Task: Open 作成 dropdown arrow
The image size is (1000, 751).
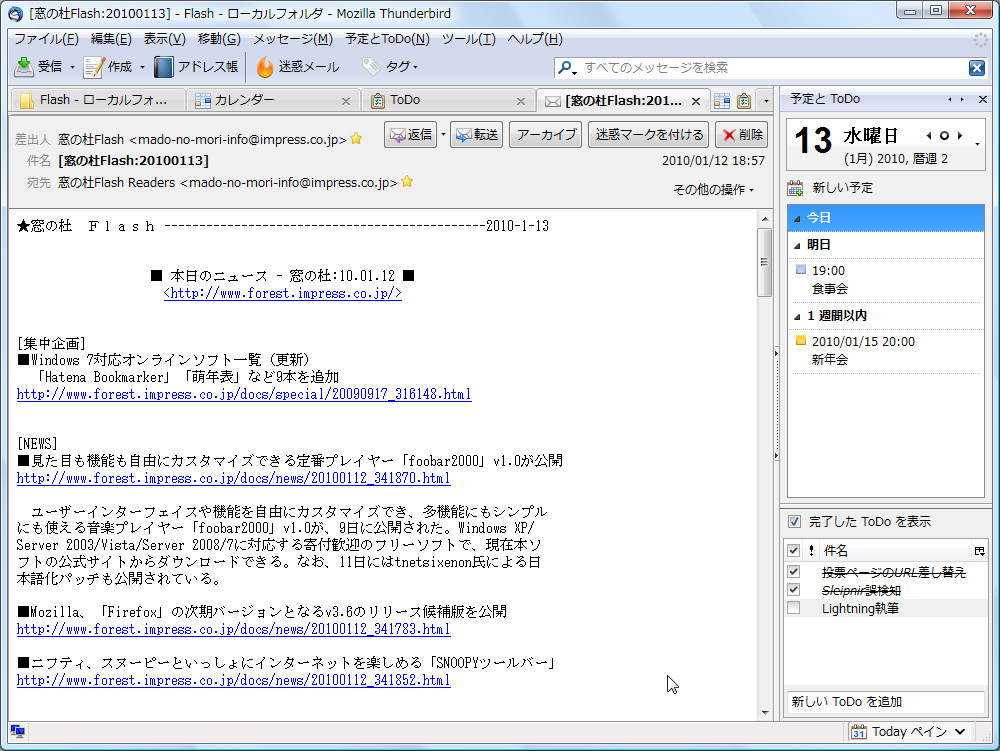Action: (142, 67)
